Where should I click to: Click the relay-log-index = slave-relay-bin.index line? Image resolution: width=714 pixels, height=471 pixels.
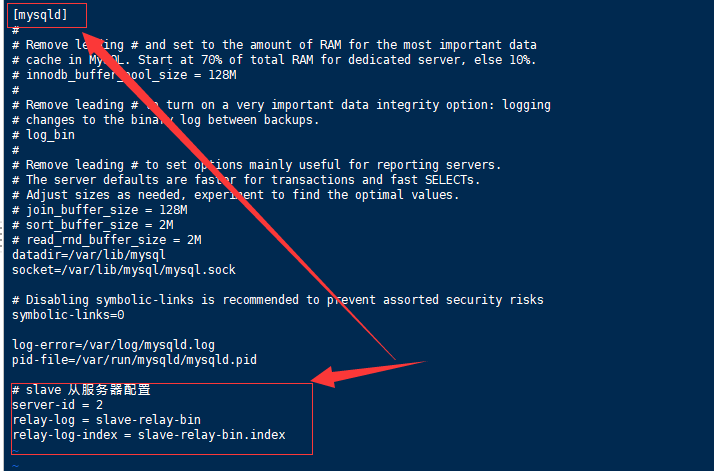(x=148, y=434)
